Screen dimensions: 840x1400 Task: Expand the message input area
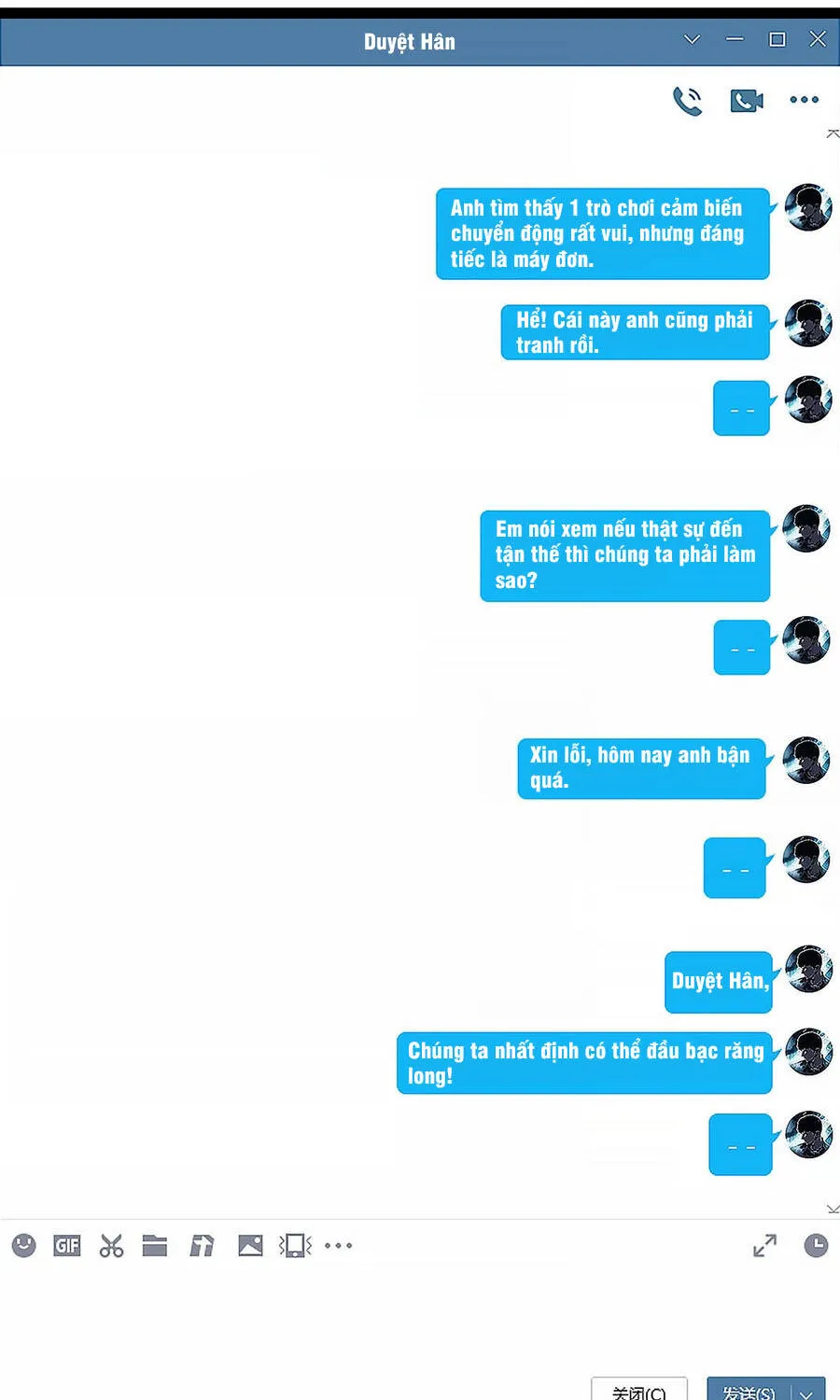[x=764, y=1245]
